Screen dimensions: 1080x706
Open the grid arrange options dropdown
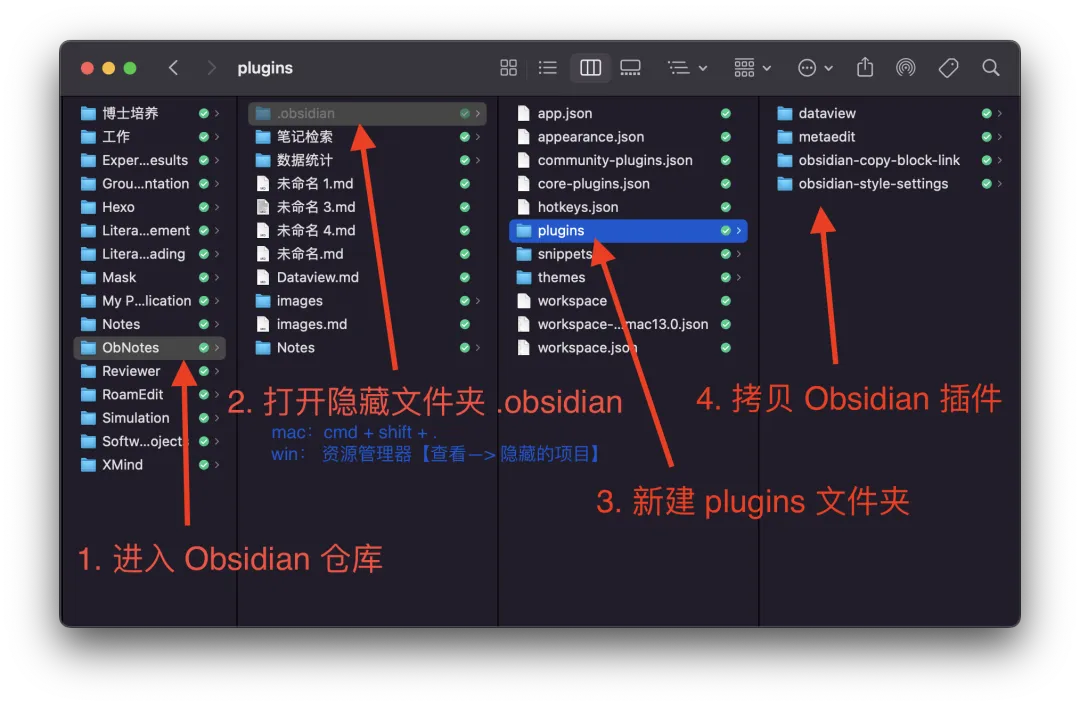click(x=752, y=68)
